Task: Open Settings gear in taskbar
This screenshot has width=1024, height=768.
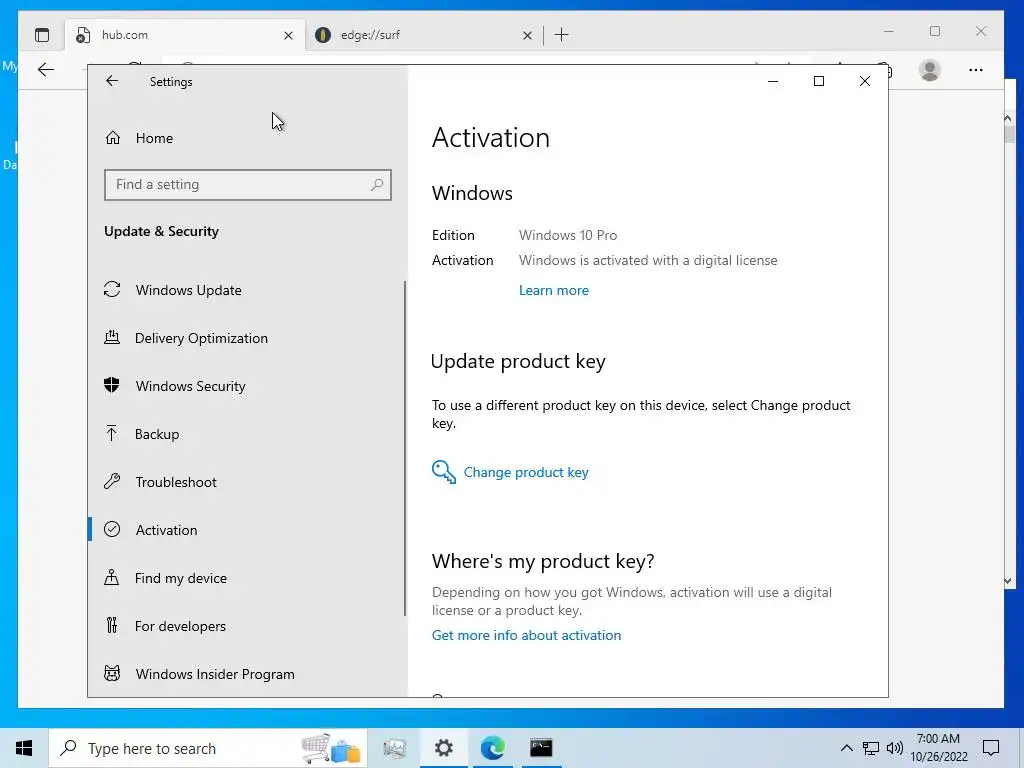Action: click(x=443, y=748)
